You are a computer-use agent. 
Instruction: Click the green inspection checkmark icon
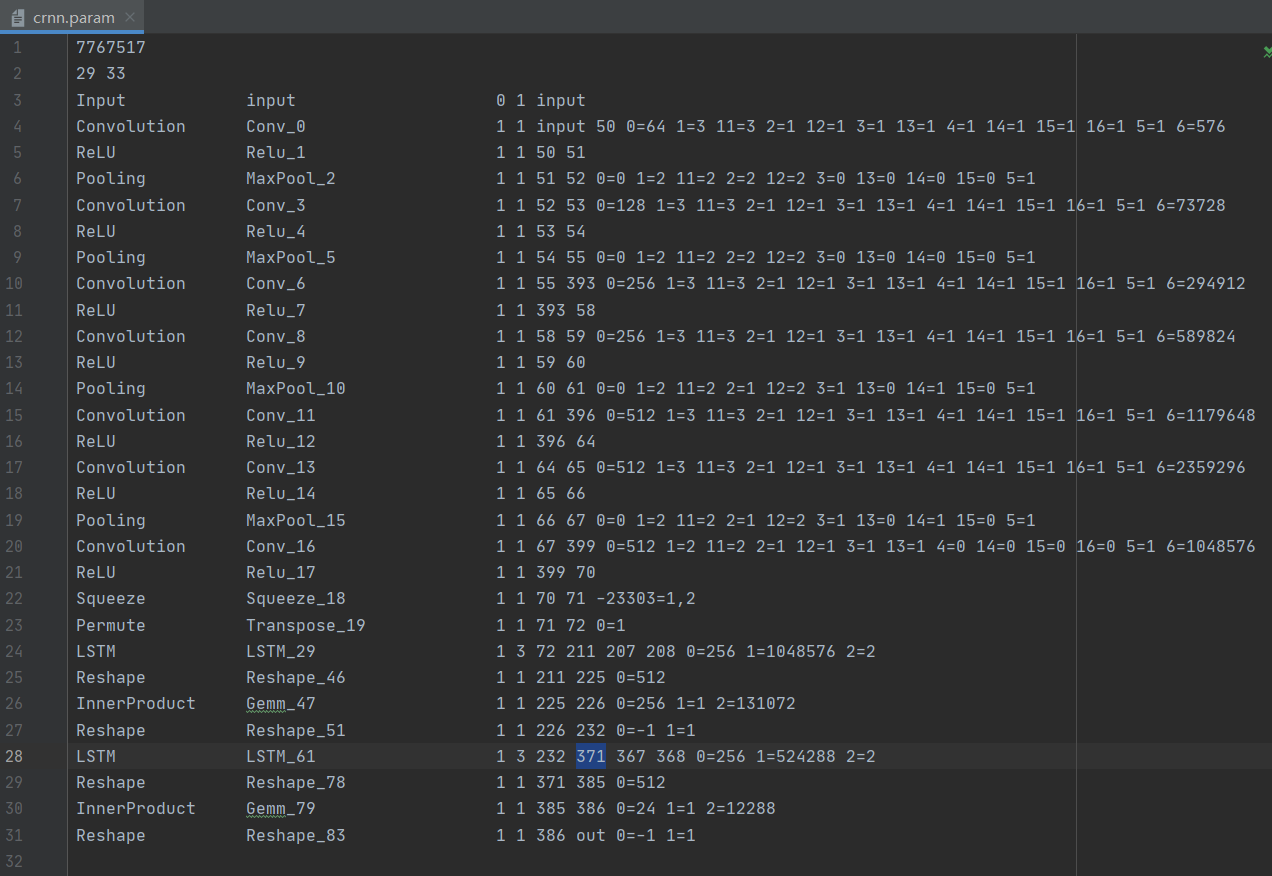click(x=1267, y=51)
